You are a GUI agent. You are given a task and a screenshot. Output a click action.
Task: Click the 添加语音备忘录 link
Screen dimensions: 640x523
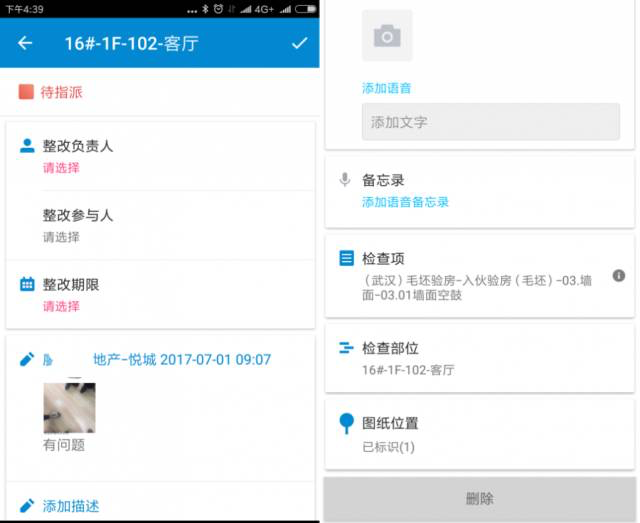[x=405, y=202]
